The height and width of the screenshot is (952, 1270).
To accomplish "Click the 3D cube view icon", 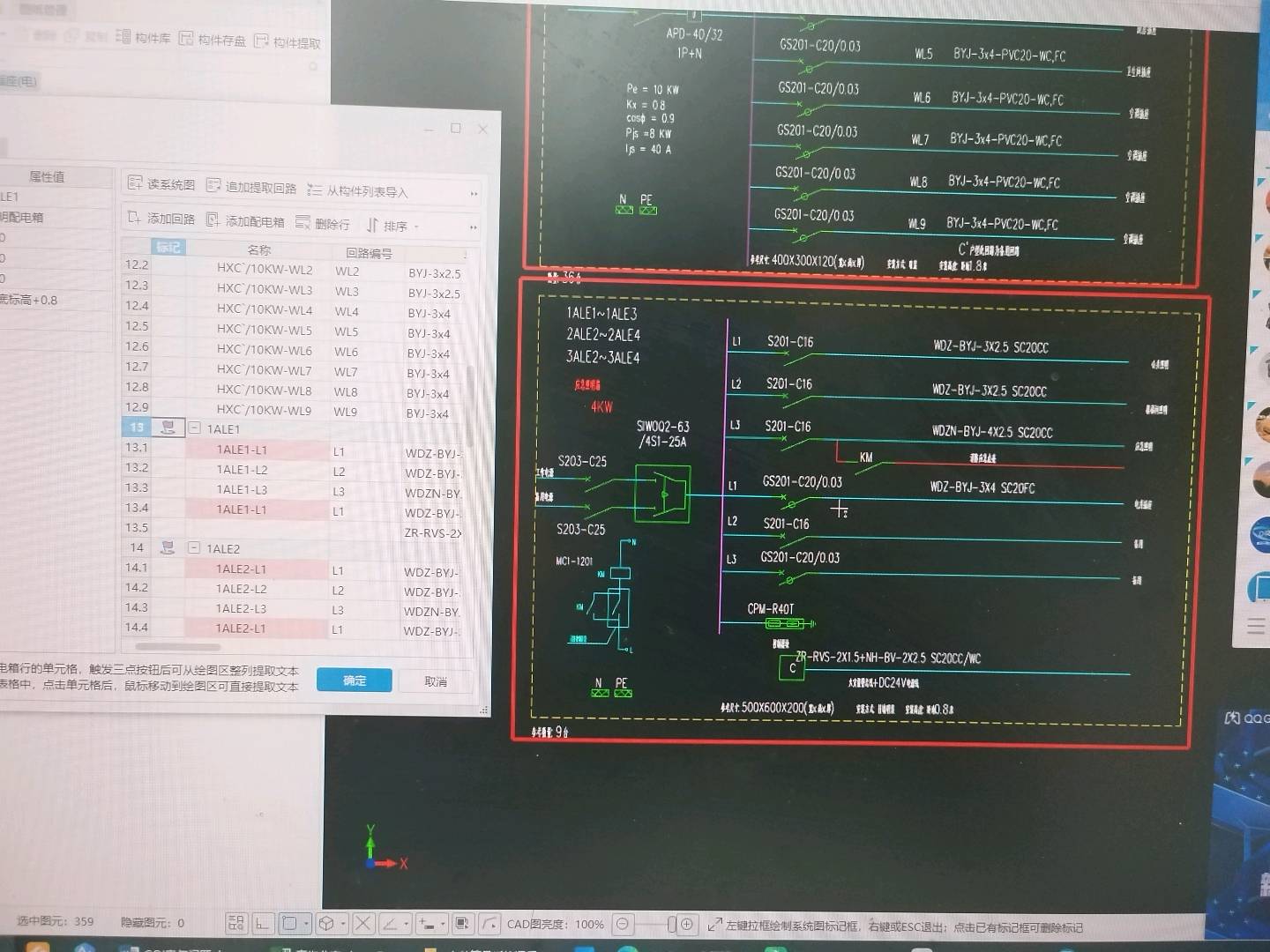I will pos(326,923).
